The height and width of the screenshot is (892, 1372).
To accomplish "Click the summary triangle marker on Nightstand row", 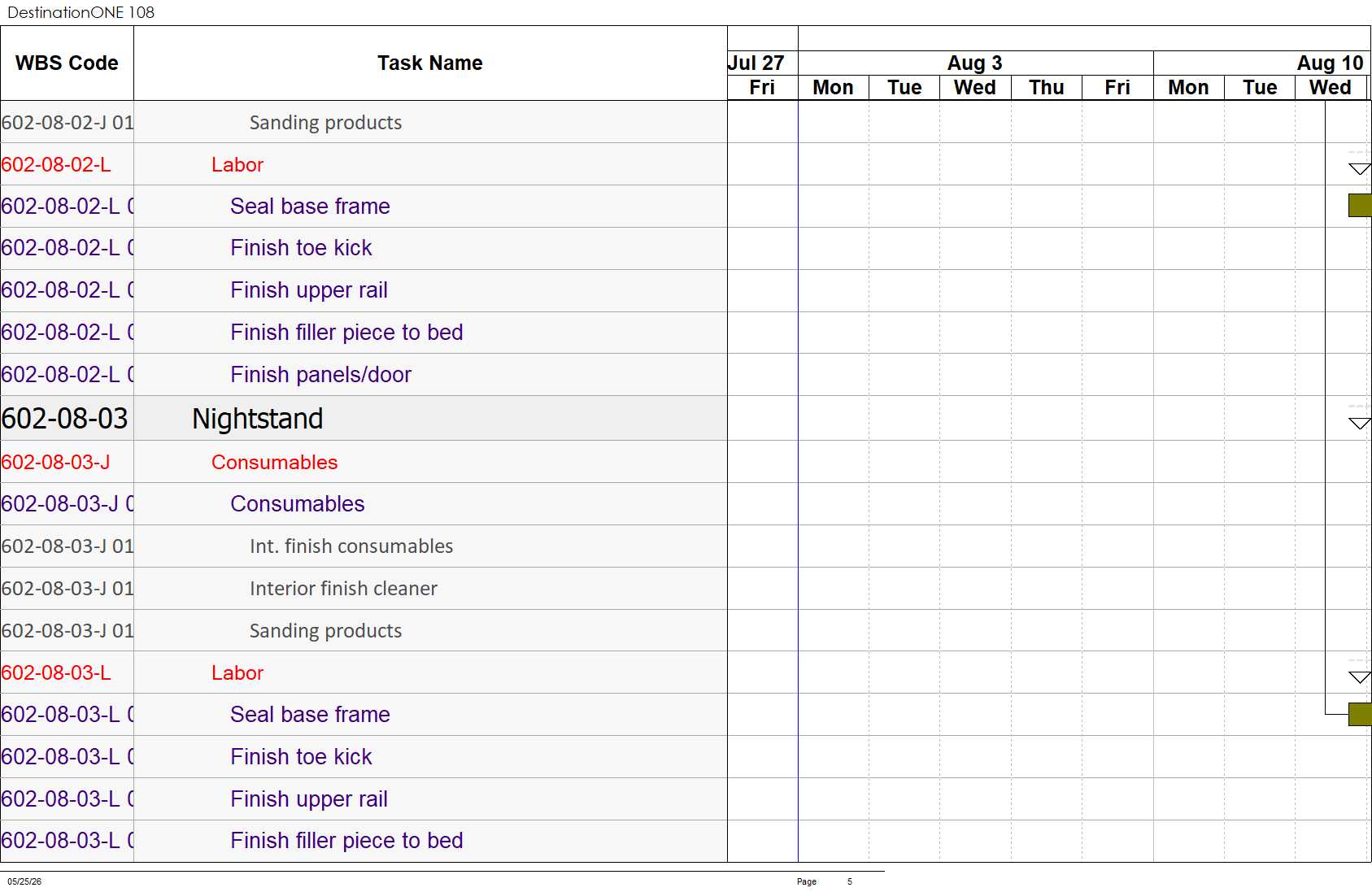I will (x=1360, y=424).
